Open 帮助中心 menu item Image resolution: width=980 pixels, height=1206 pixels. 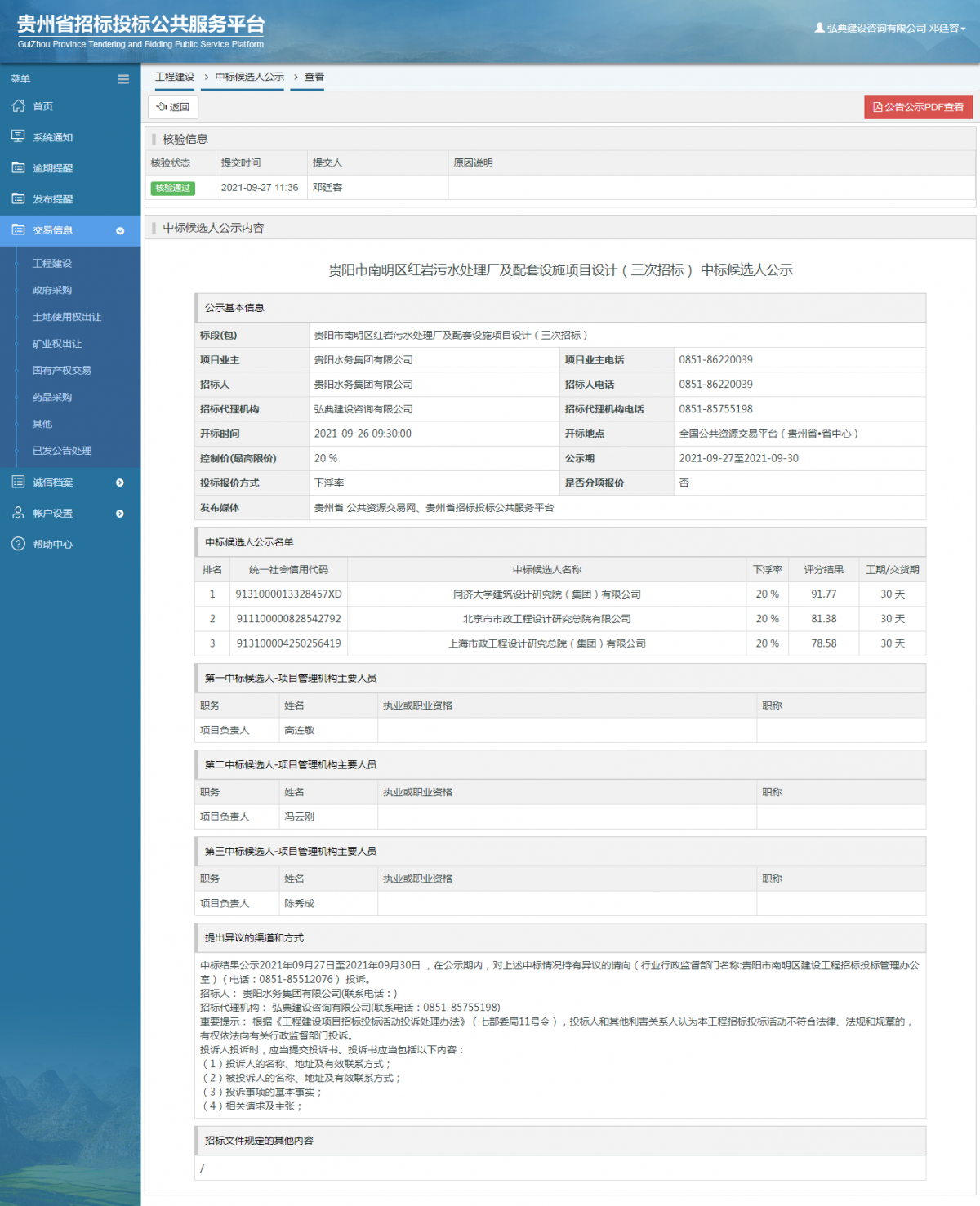tap(52, 545)
